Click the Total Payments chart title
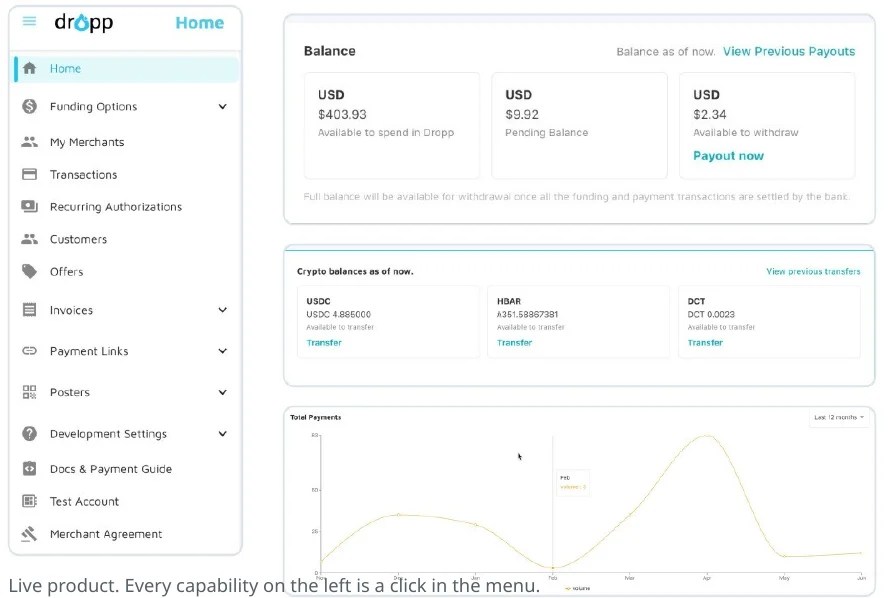Screen dimensions: 895x598 tap(316, 417)
